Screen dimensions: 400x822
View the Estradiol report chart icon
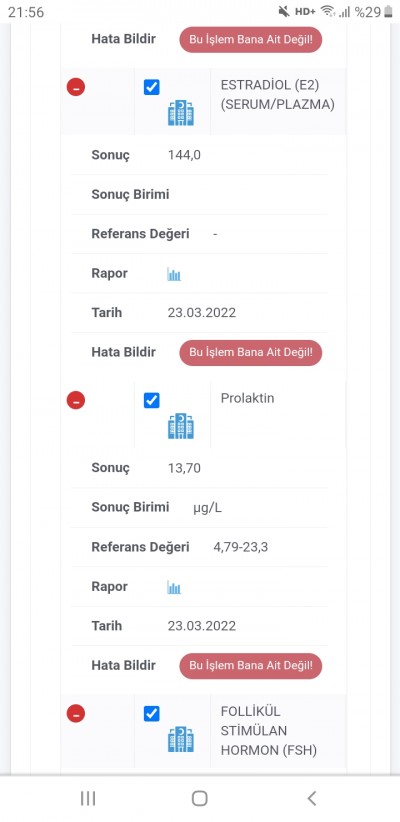coord(174,274)
